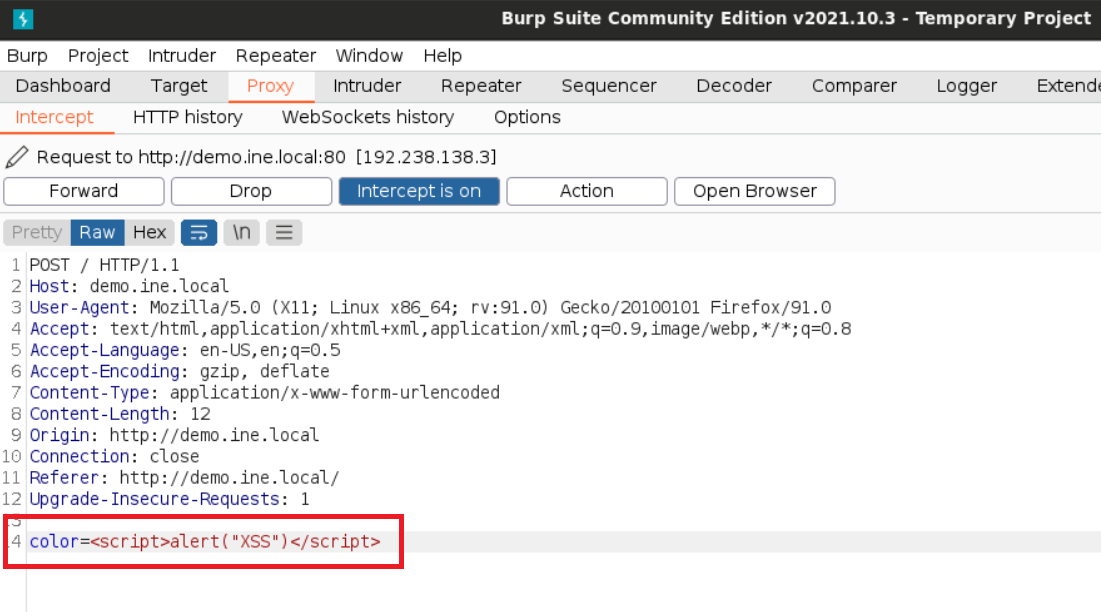
Task: Switch to the Repeater tool tab
Action: (x=481, y=86)
